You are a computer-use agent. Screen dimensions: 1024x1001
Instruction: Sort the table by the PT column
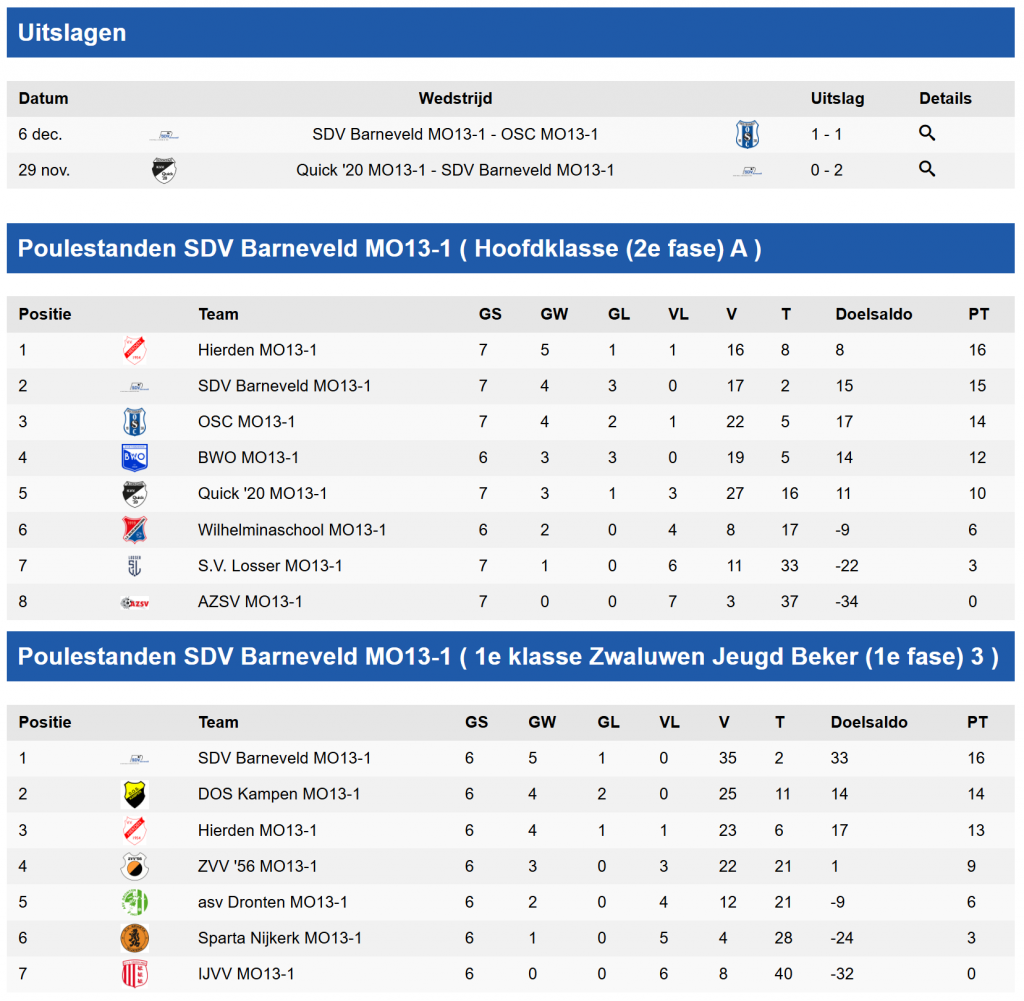pos(978,313)
